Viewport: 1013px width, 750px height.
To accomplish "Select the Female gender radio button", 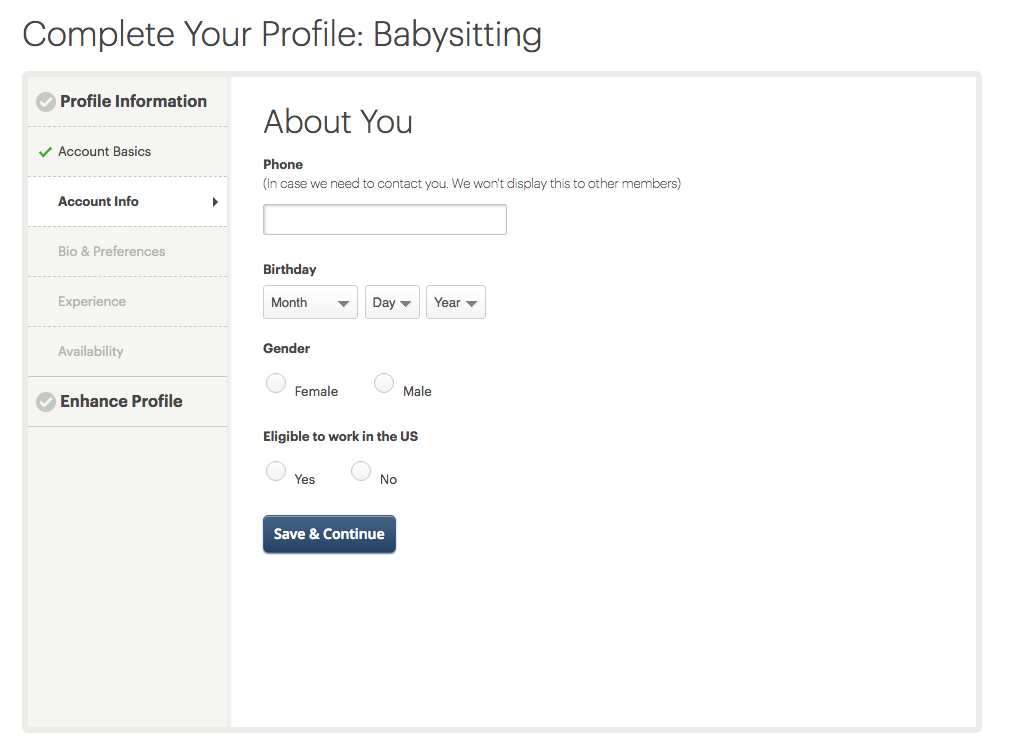I will click(x=276, y=384).
